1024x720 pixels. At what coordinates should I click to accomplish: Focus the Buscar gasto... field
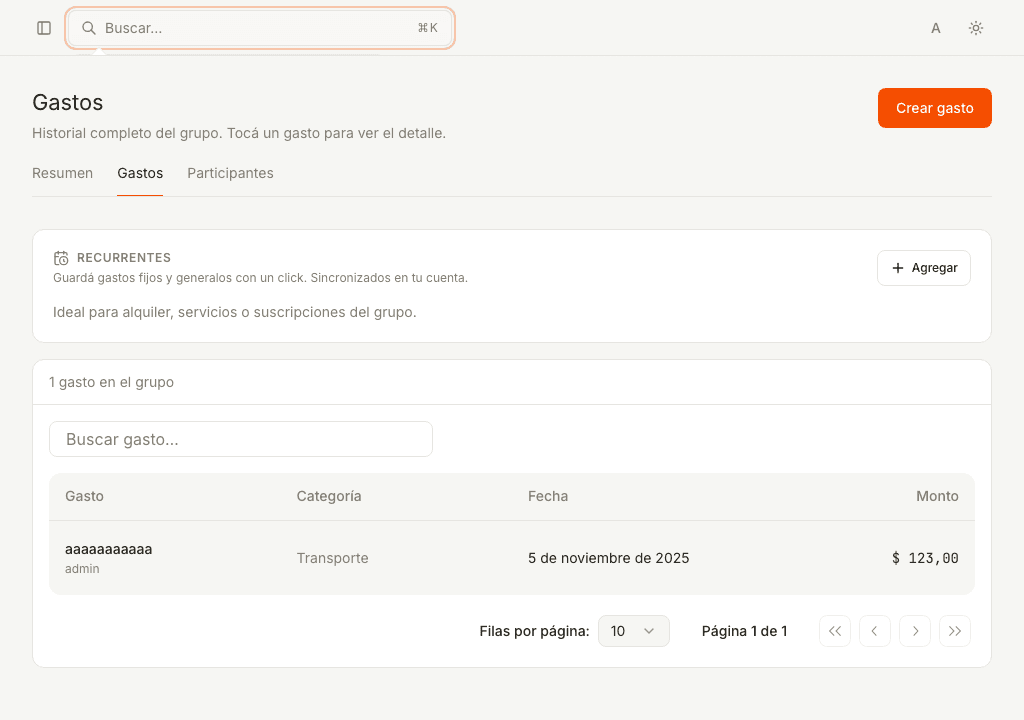pyautogui.click(x=241, y=439)
